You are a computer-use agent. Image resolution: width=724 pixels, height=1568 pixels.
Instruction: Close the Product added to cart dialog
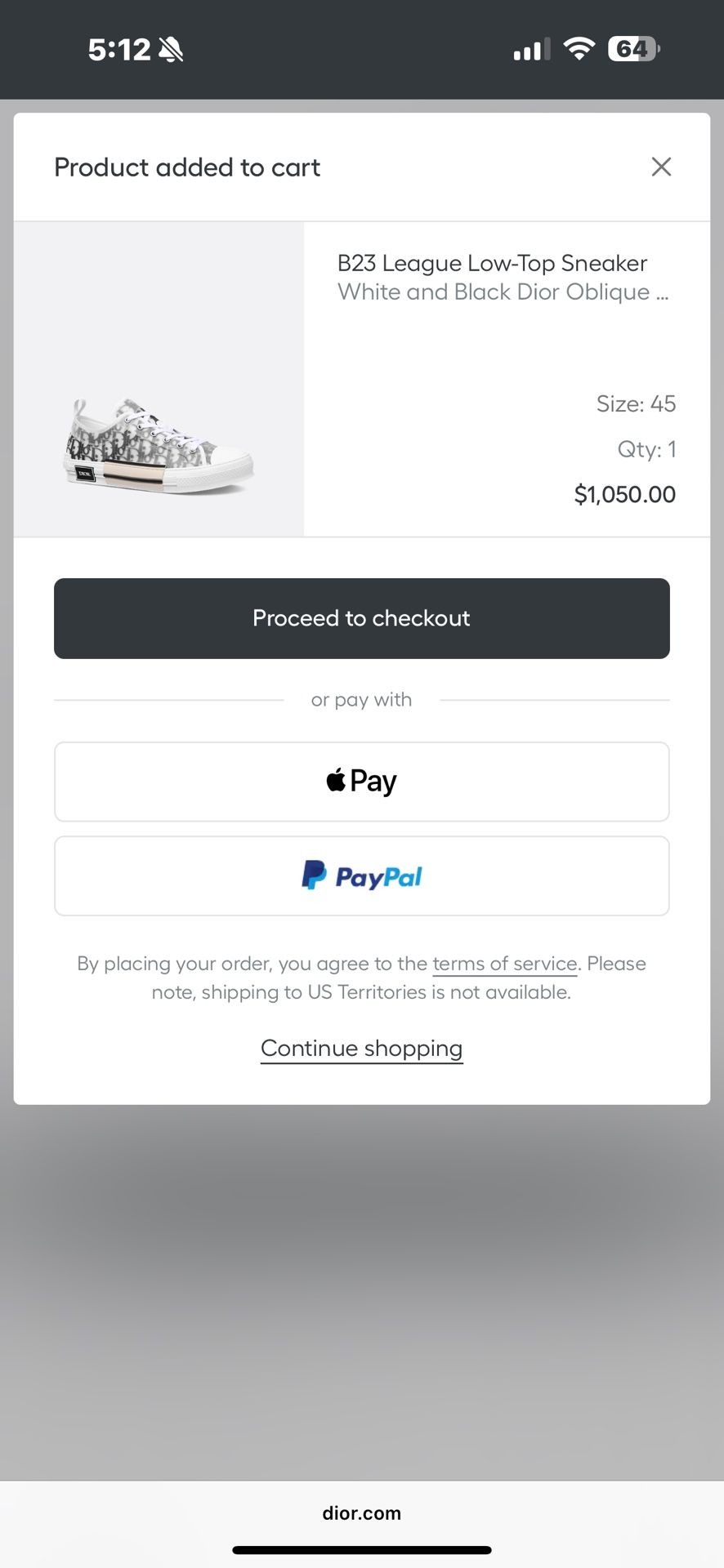[661, 167]
